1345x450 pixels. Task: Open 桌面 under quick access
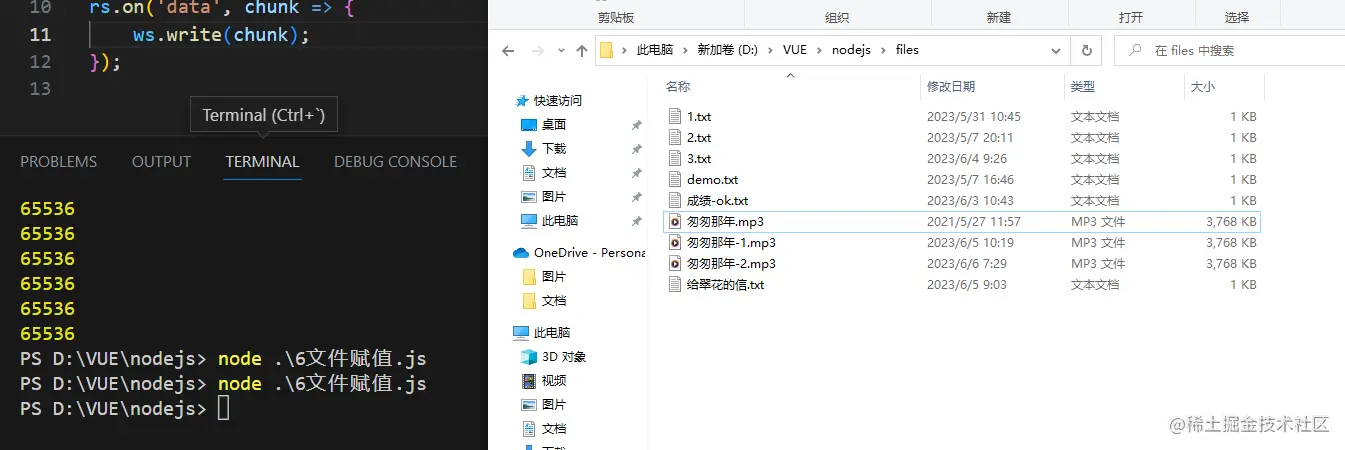[553, 124]
